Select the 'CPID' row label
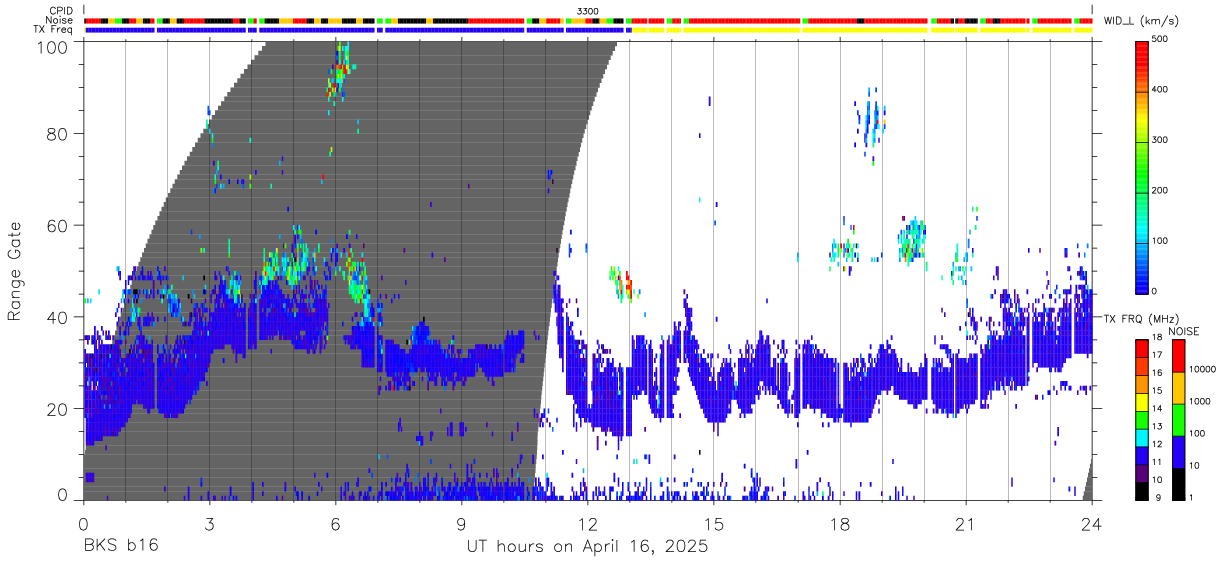1228x567 pixels. [x=62, y=11]
